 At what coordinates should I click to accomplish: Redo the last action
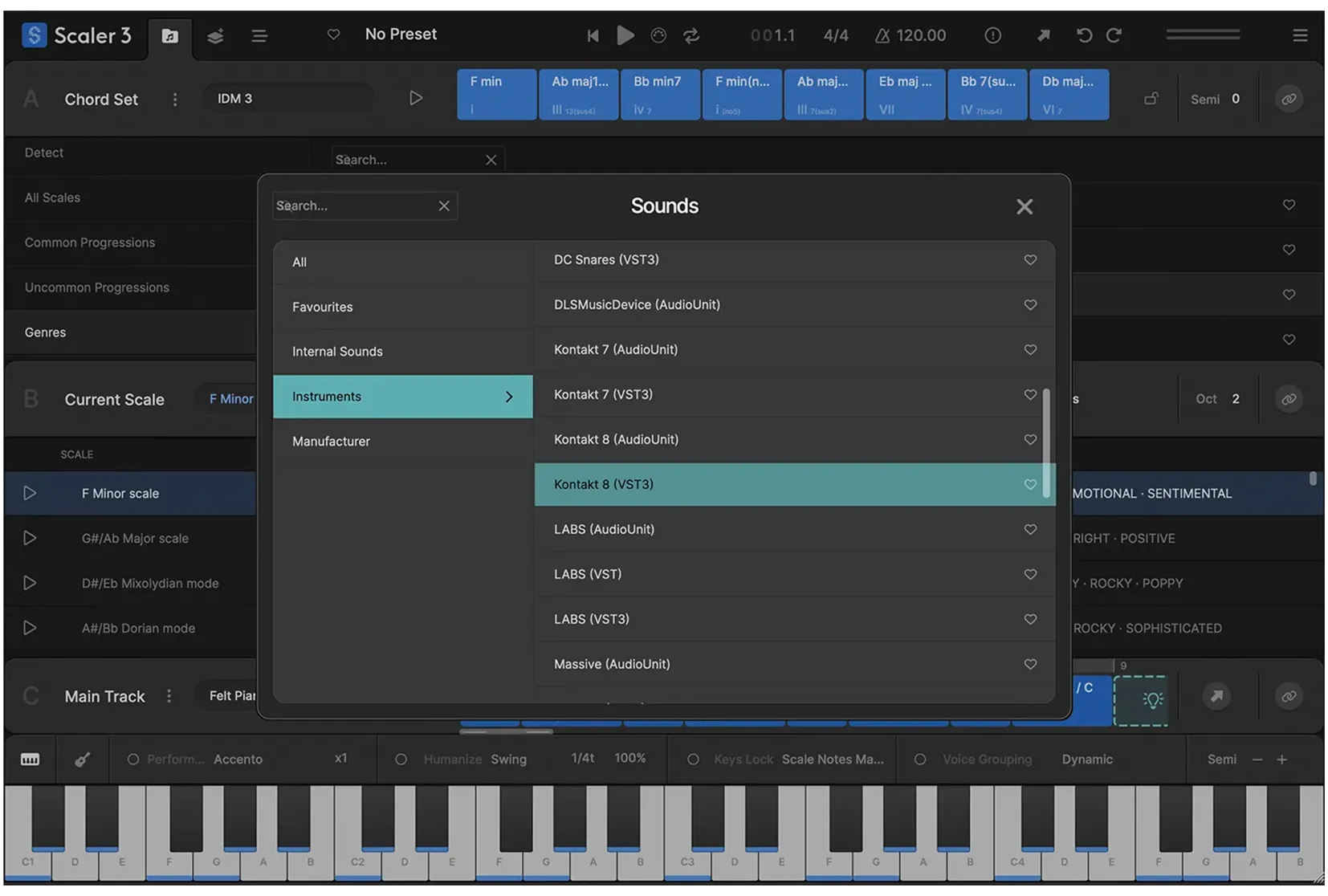(x=1114, y=35)
